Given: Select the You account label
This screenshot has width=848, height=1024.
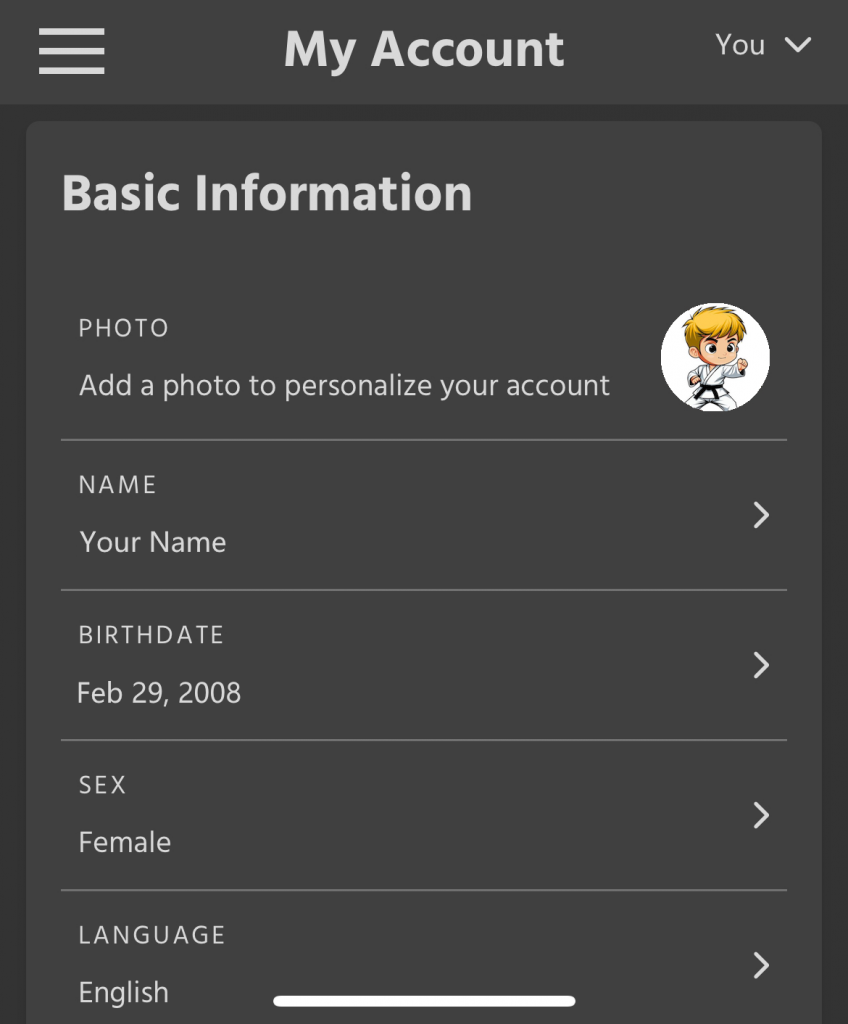Looking at the screenshot, I should pos(740,45).
